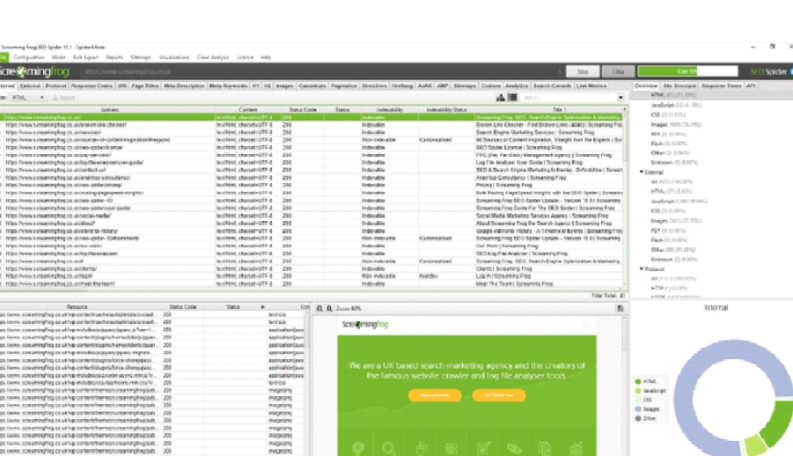This screenshot has height=456, width=793.
Task: Click the URL input field in the header
Action: point(322,71)
